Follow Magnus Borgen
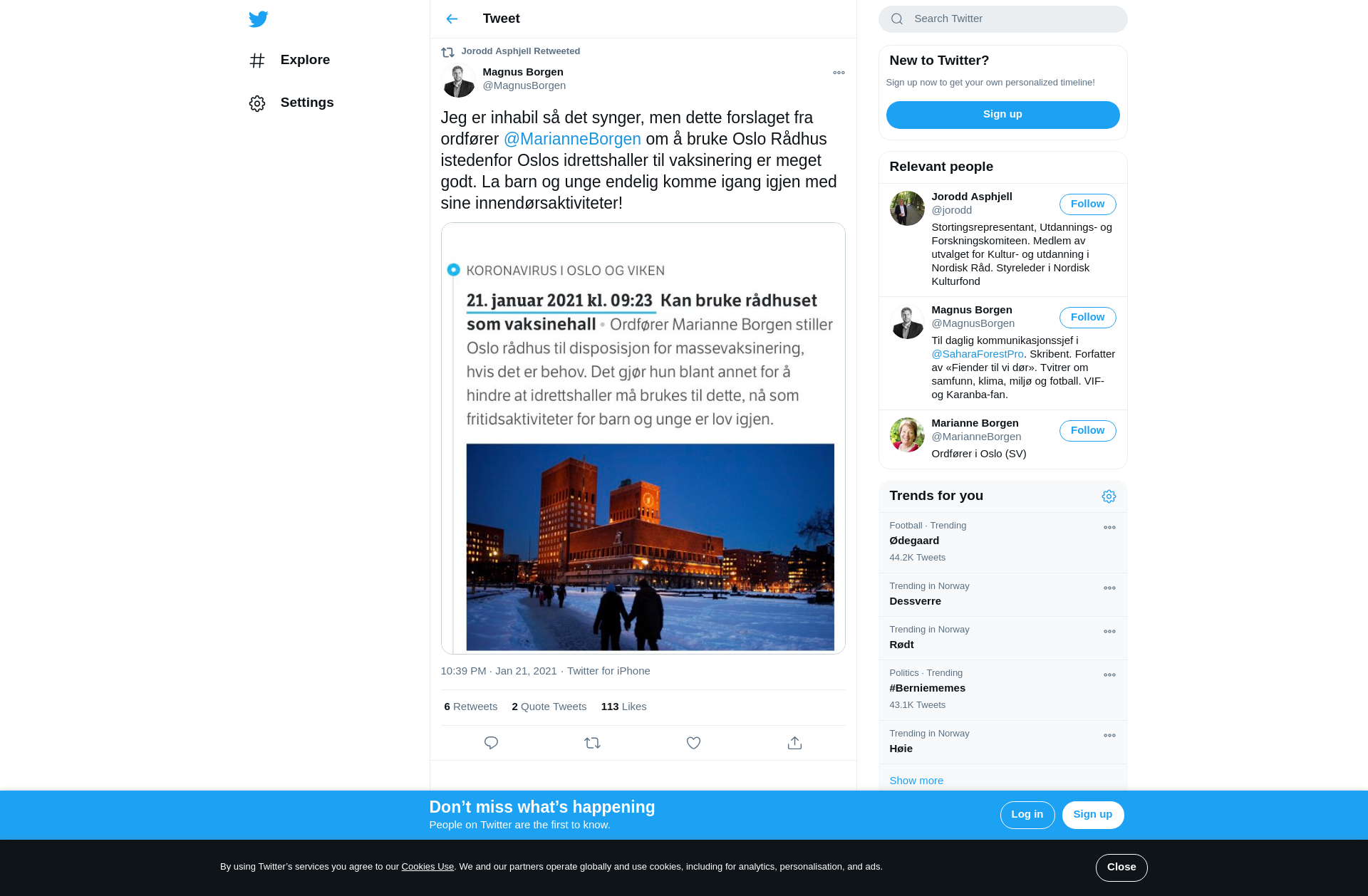The width and height of the screenshot is (1368, 896). (1087, 318)
